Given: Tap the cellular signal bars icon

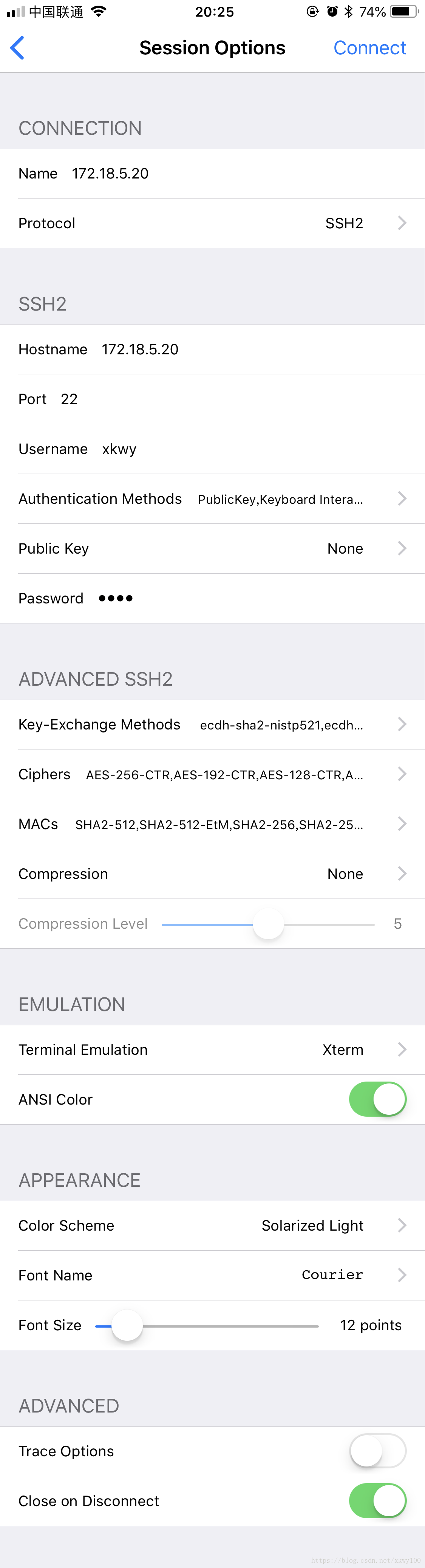Looking at the screenshot, I should point(16,12).
